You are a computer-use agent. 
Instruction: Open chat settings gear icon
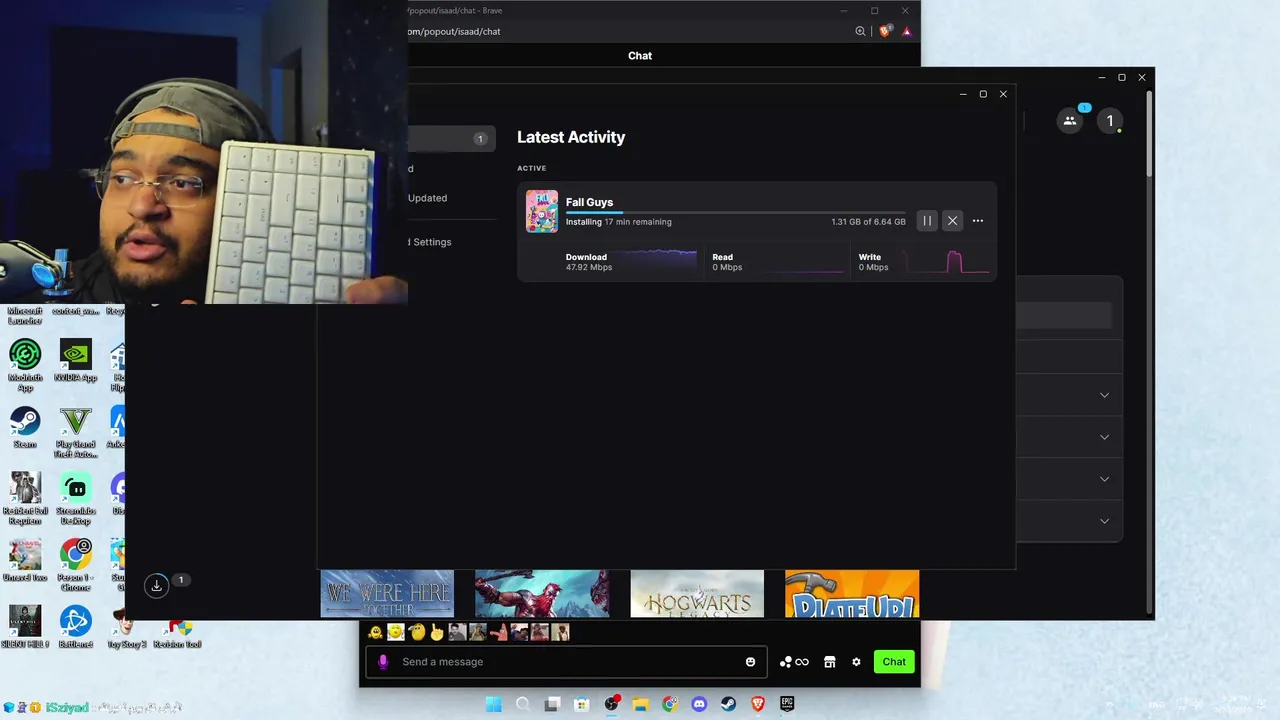[856, 662]
